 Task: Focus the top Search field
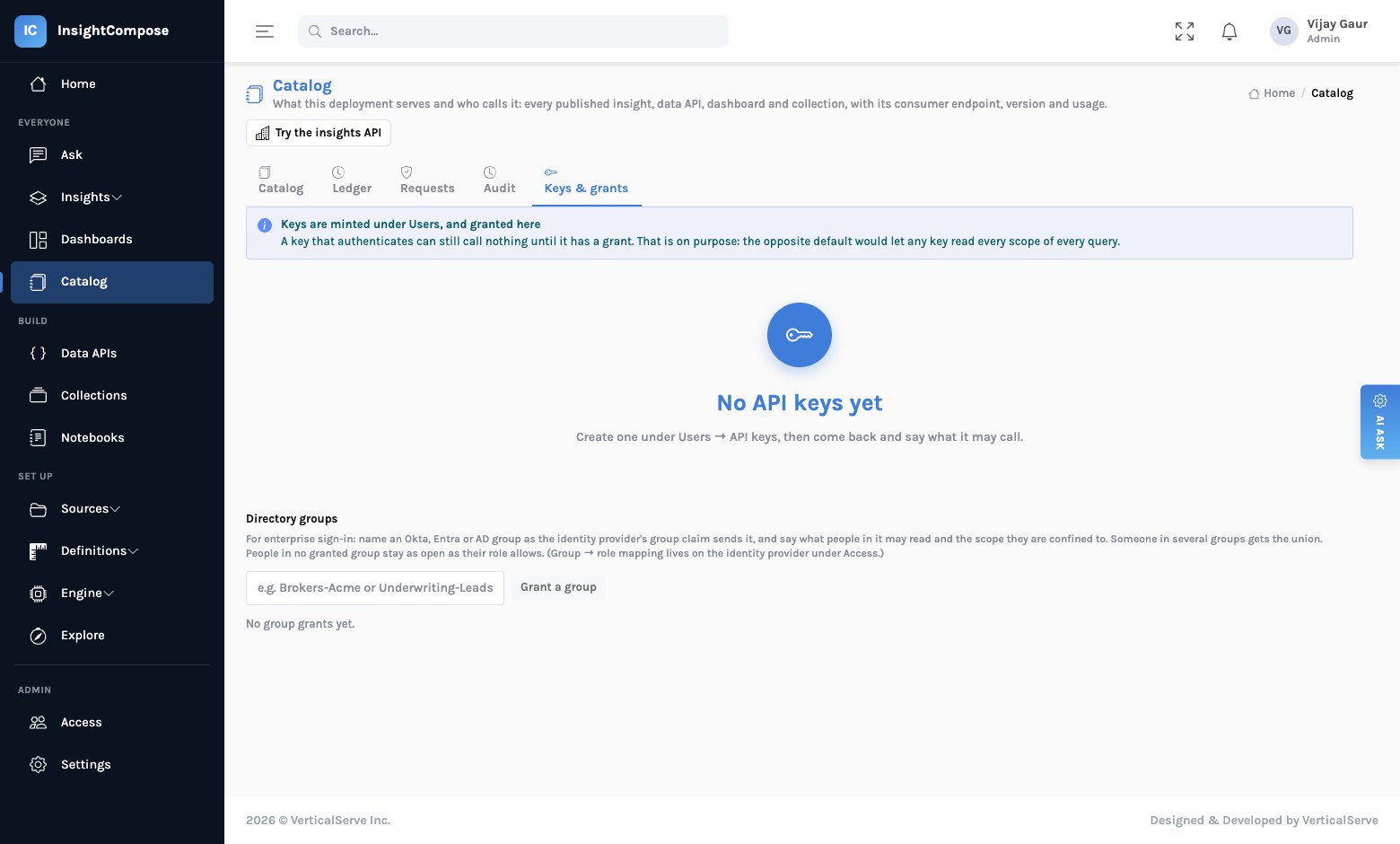(x=513, y=31)
